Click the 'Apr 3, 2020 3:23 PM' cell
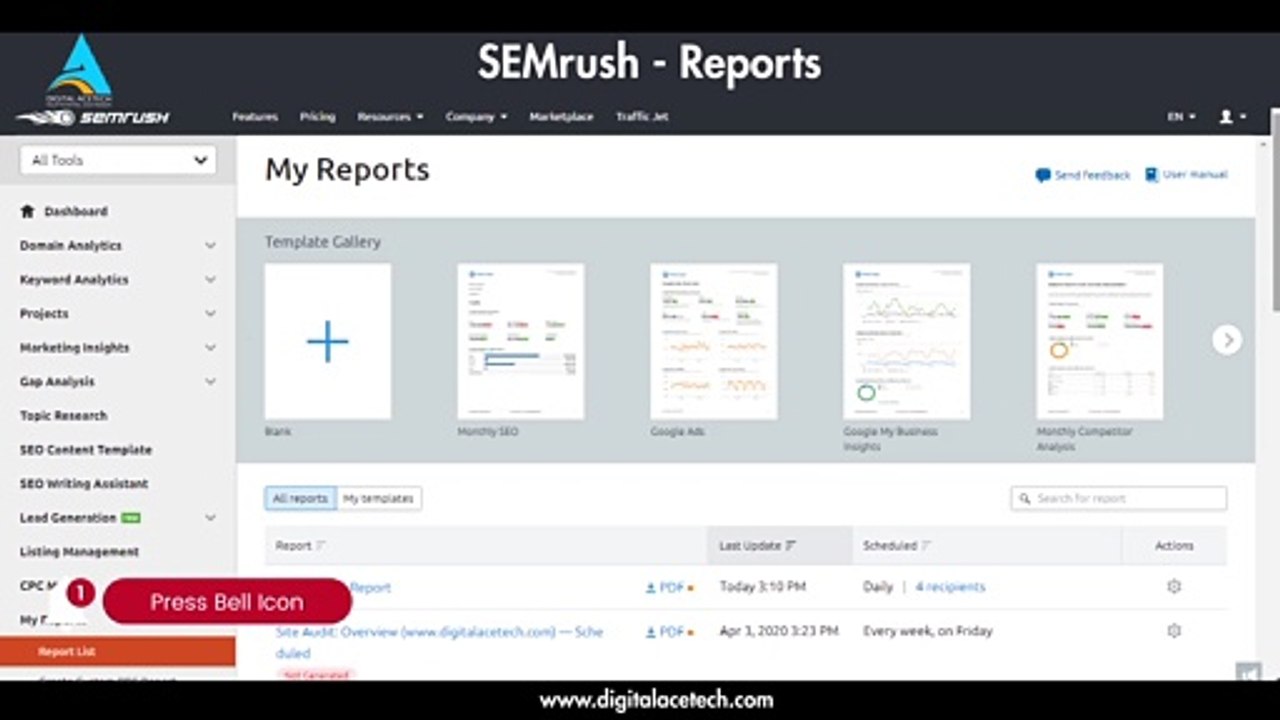 pos(779,631)
